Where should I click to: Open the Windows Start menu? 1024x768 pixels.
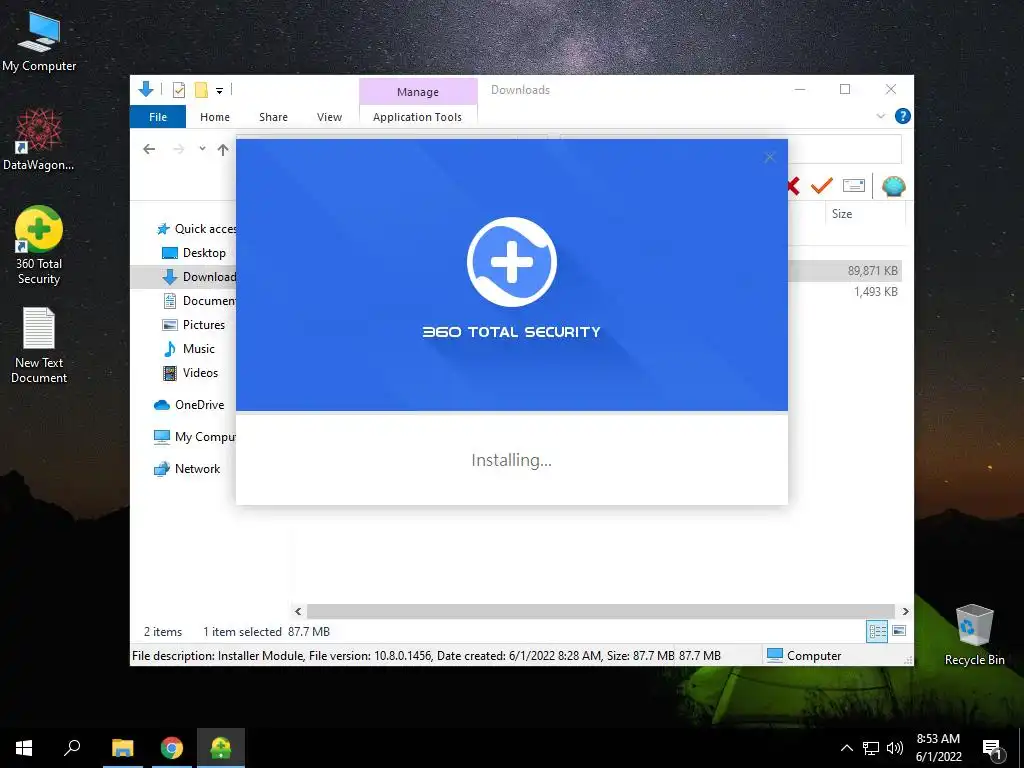(24, 748)
